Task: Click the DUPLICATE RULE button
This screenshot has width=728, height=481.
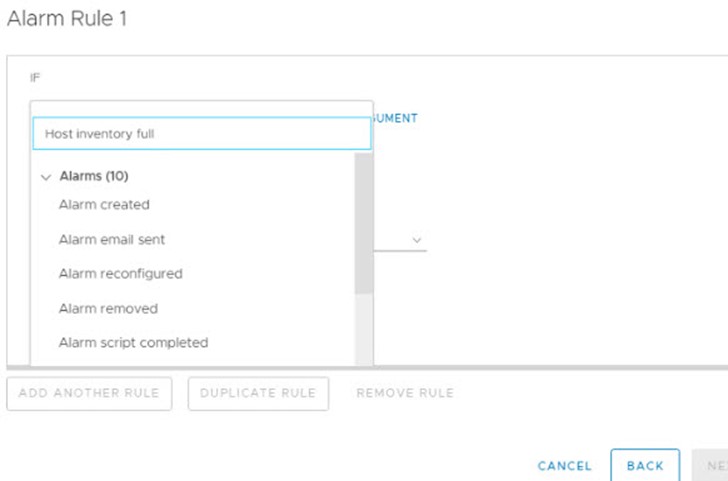Action: coord(258,393)
